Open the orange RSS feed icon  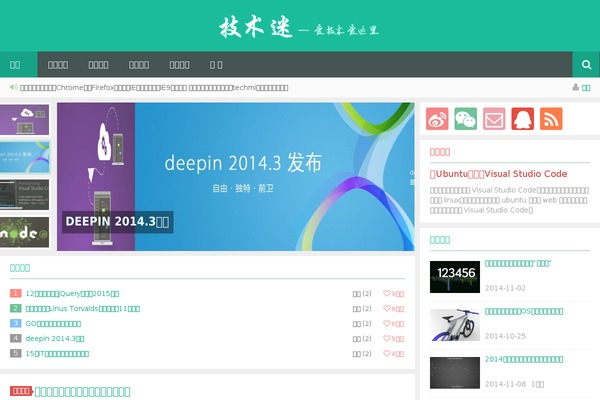551,119
